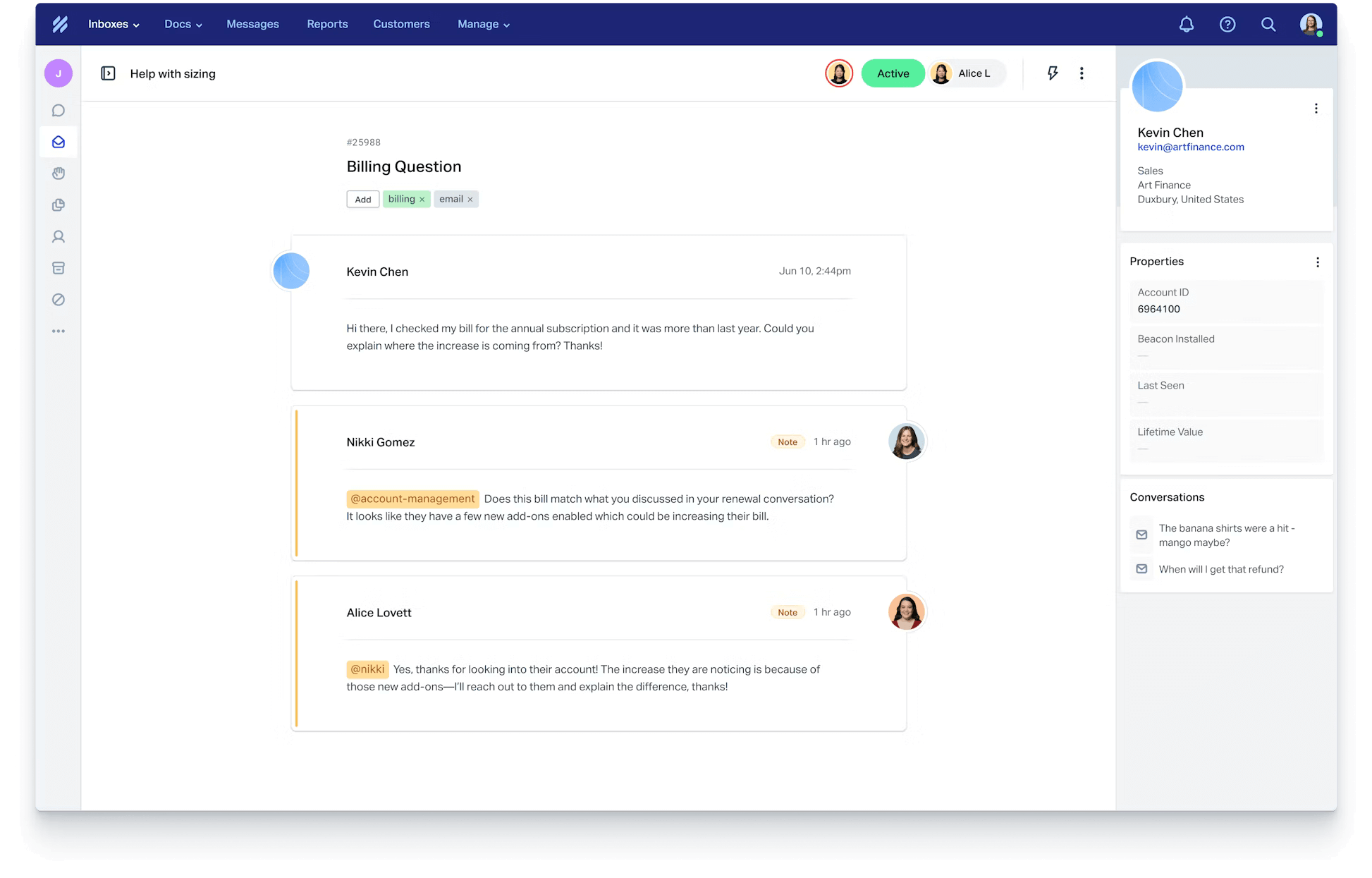Open the drafts copy sidebar icon
The width and height of the screenshot is (1372, 878).
pos(59,205)
